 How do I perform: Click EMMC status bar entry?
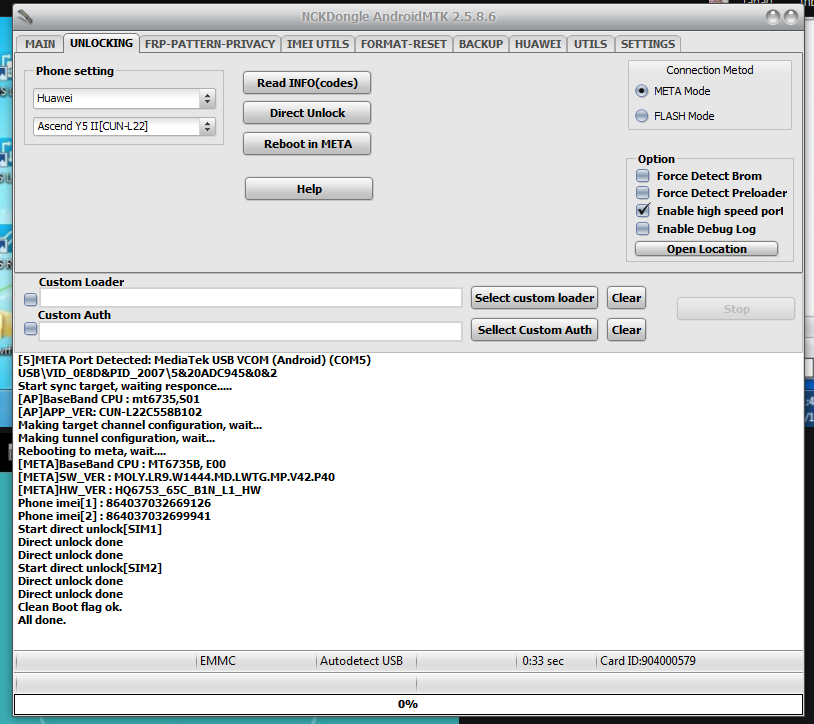[x=218, y=661]
